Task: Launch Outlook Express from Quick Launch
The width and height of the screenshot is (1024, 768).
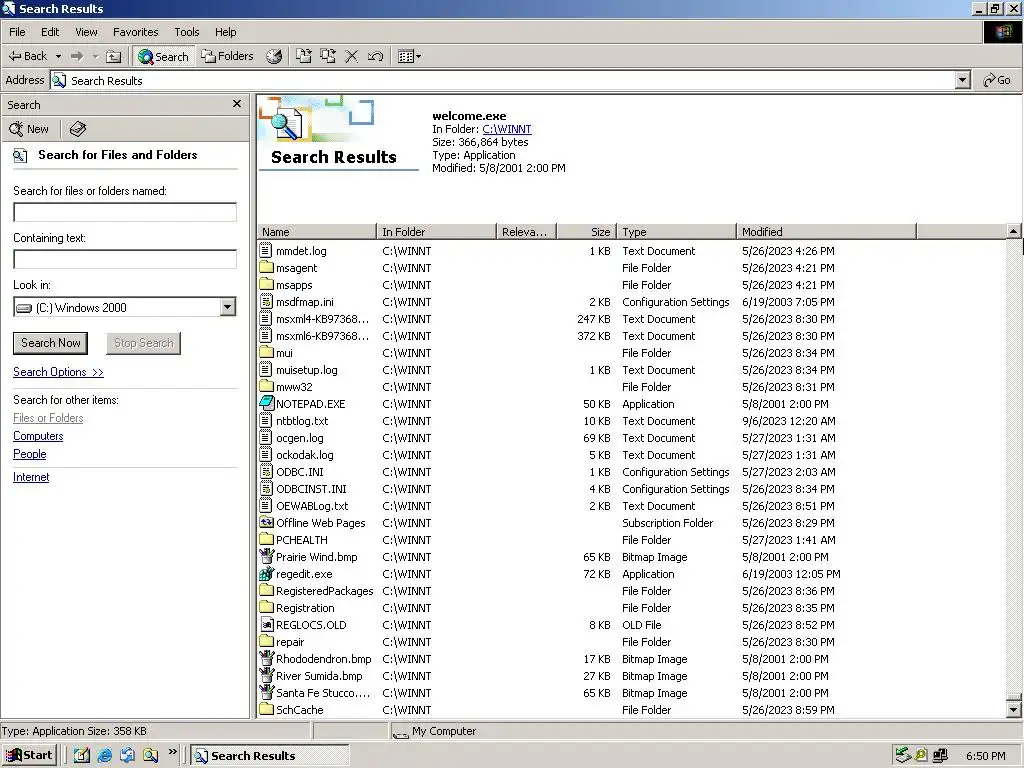Action: tap(127, 756)
